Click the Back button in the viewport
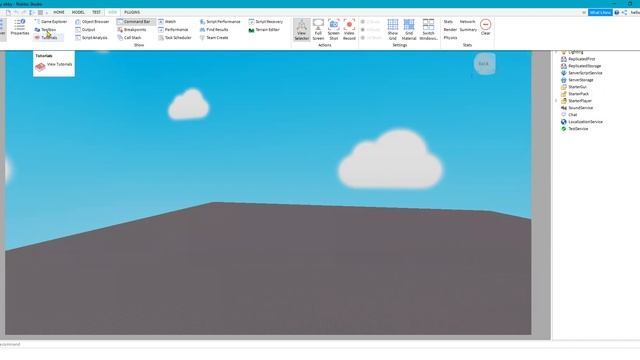The image size is (640, 360). click(484, 64)
